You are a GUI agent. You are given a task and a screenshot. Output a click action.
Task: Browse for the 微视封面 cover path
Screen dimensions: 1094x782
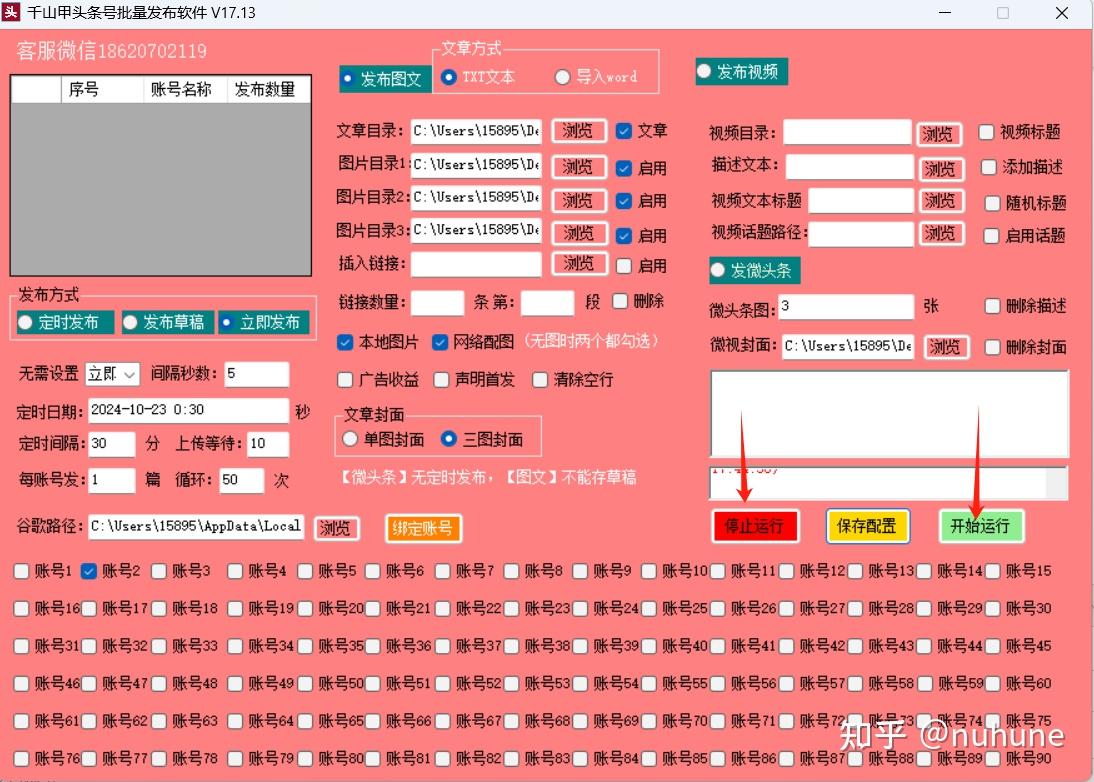(x=945, y=347)
